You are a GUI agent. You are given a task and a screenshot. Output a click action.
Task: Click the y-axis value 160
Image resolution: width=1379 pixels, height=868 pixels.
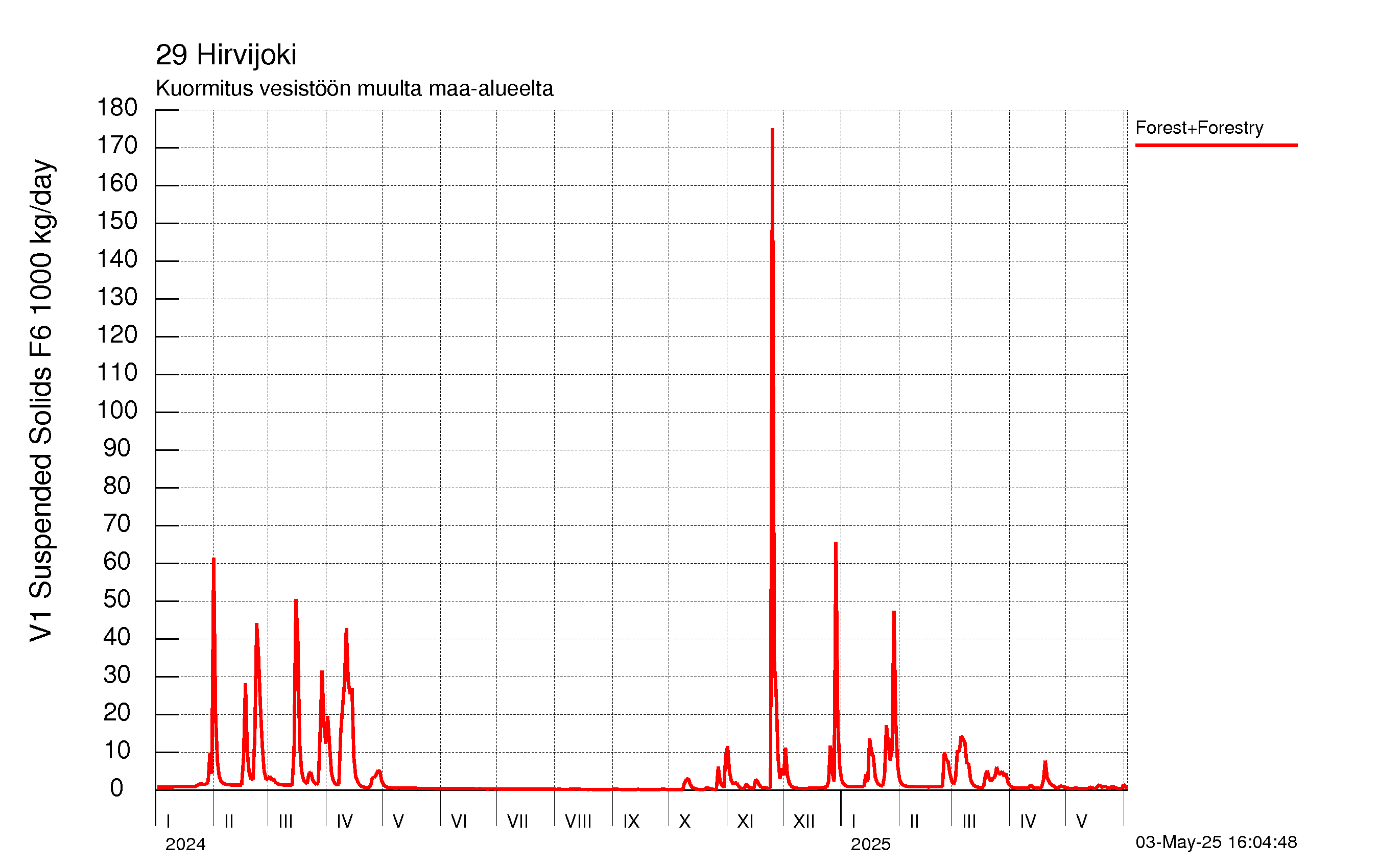(x=117, y=183)
